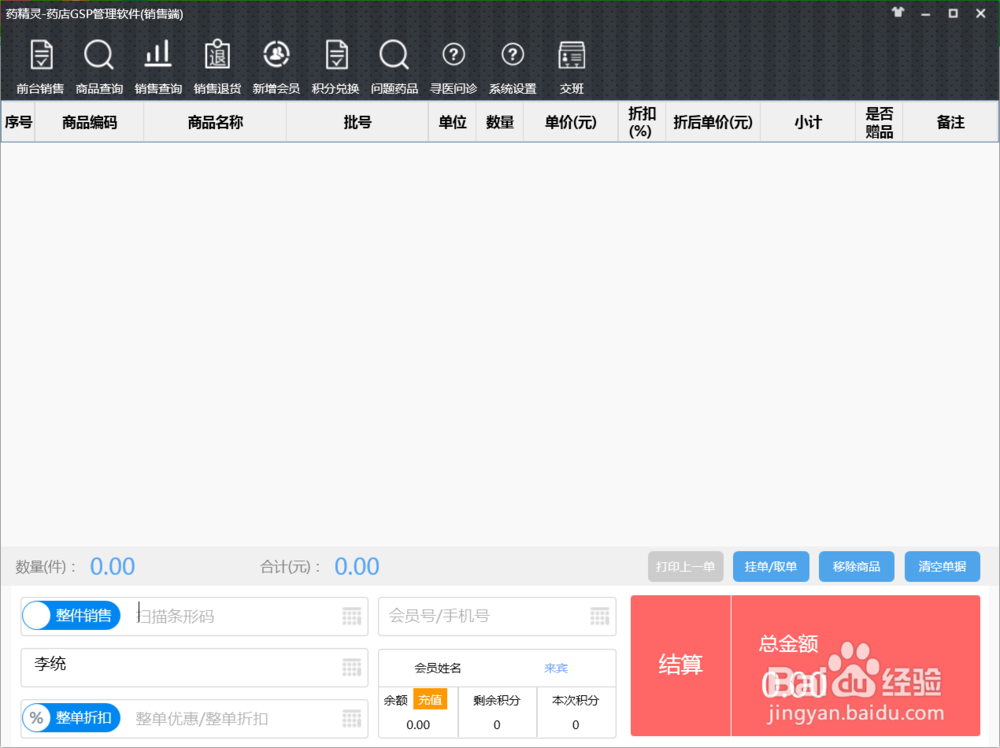Click 新增会员 add member icon

(x=276, y=66)
